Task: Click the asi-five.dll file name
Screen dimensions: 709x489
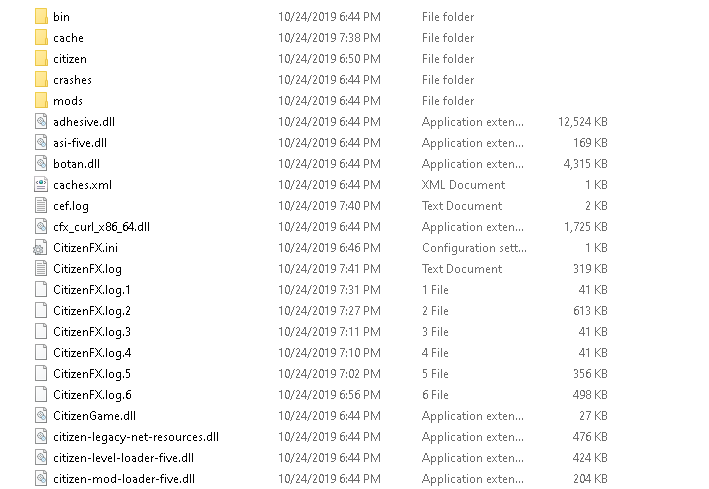Action: [80, 143]
